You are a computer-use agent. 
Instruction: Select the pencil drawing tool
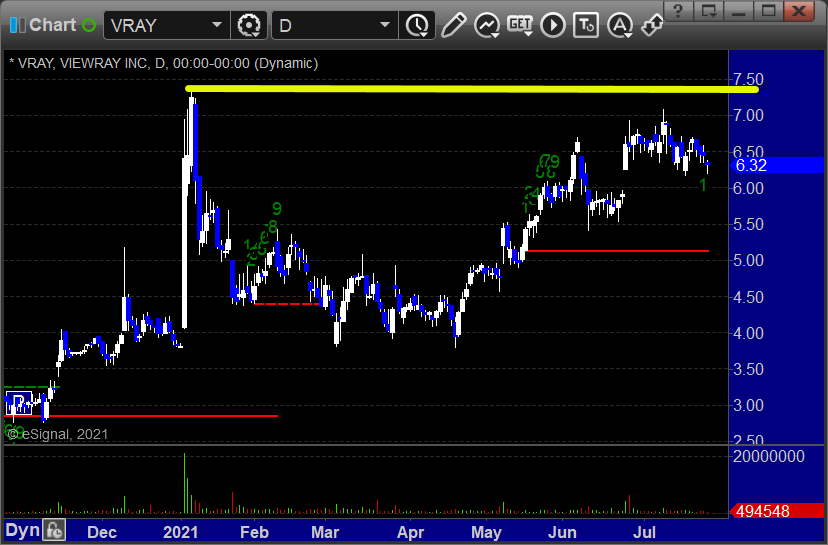pos(453,25)
